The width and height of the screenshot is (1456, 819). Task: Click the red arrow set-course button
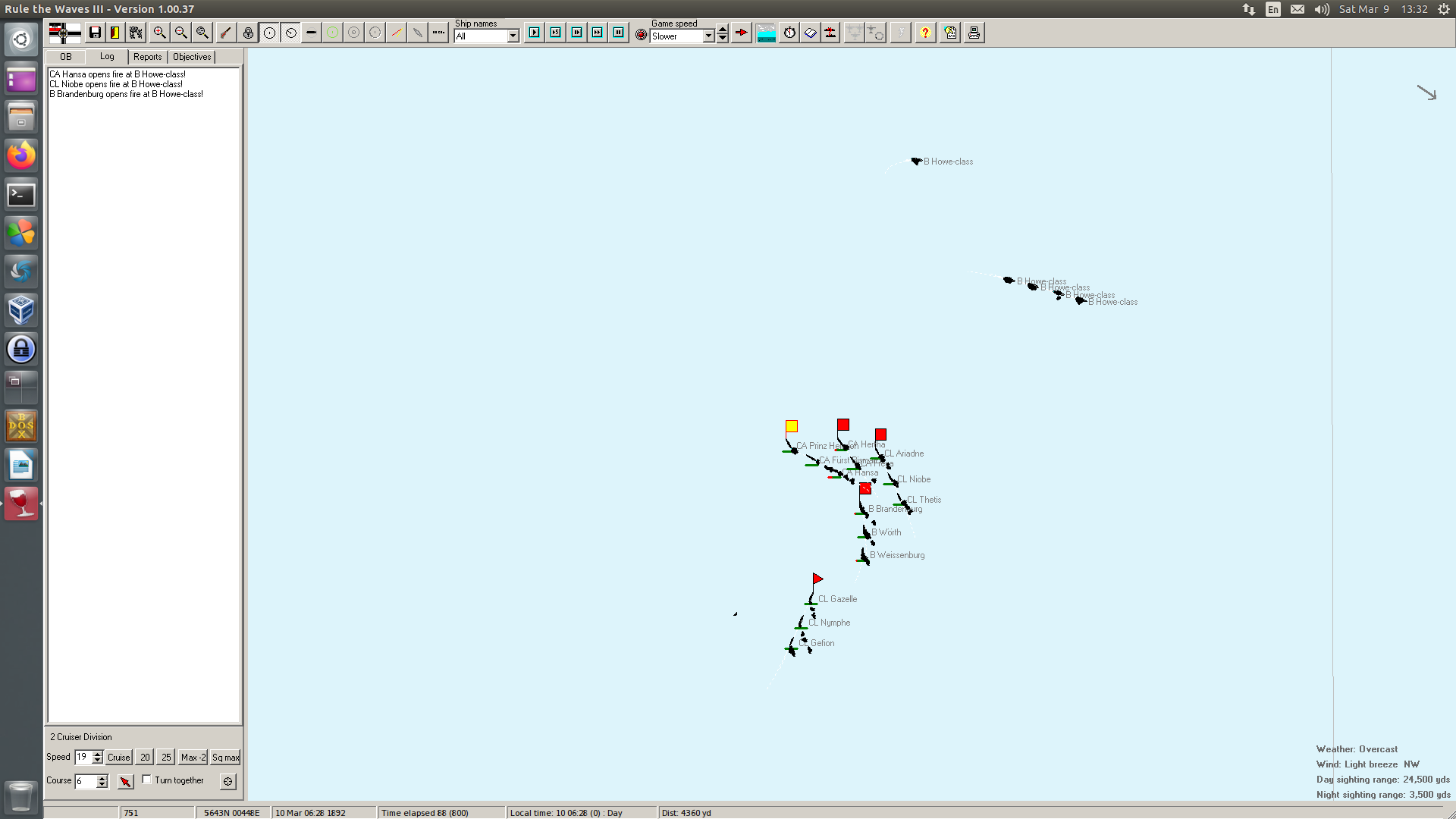(126, 781)
